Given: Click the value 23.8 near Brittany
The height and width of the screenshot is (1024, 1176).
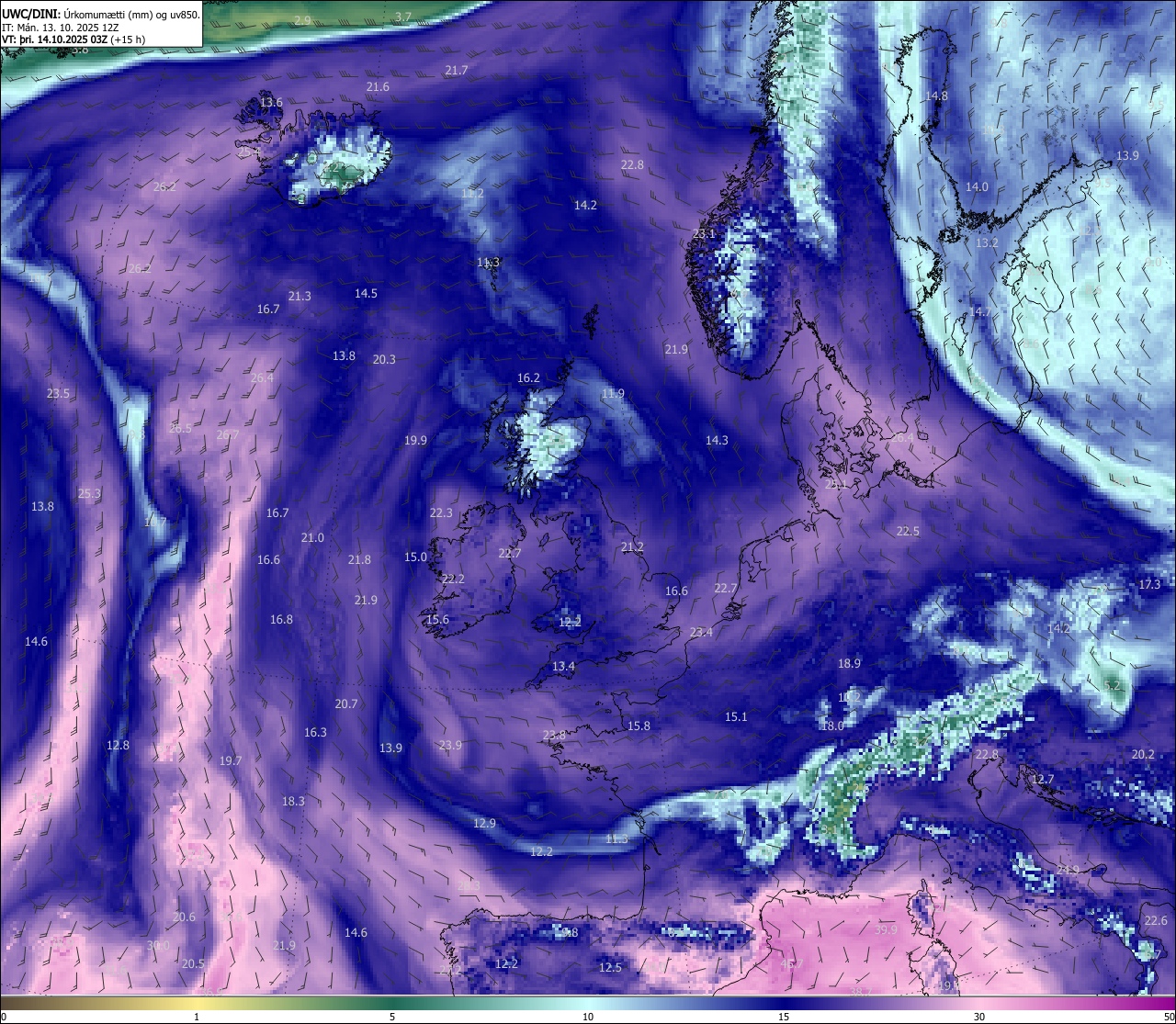Looking at the screenshot, I should pyautogui.click(x=554, y=735).
